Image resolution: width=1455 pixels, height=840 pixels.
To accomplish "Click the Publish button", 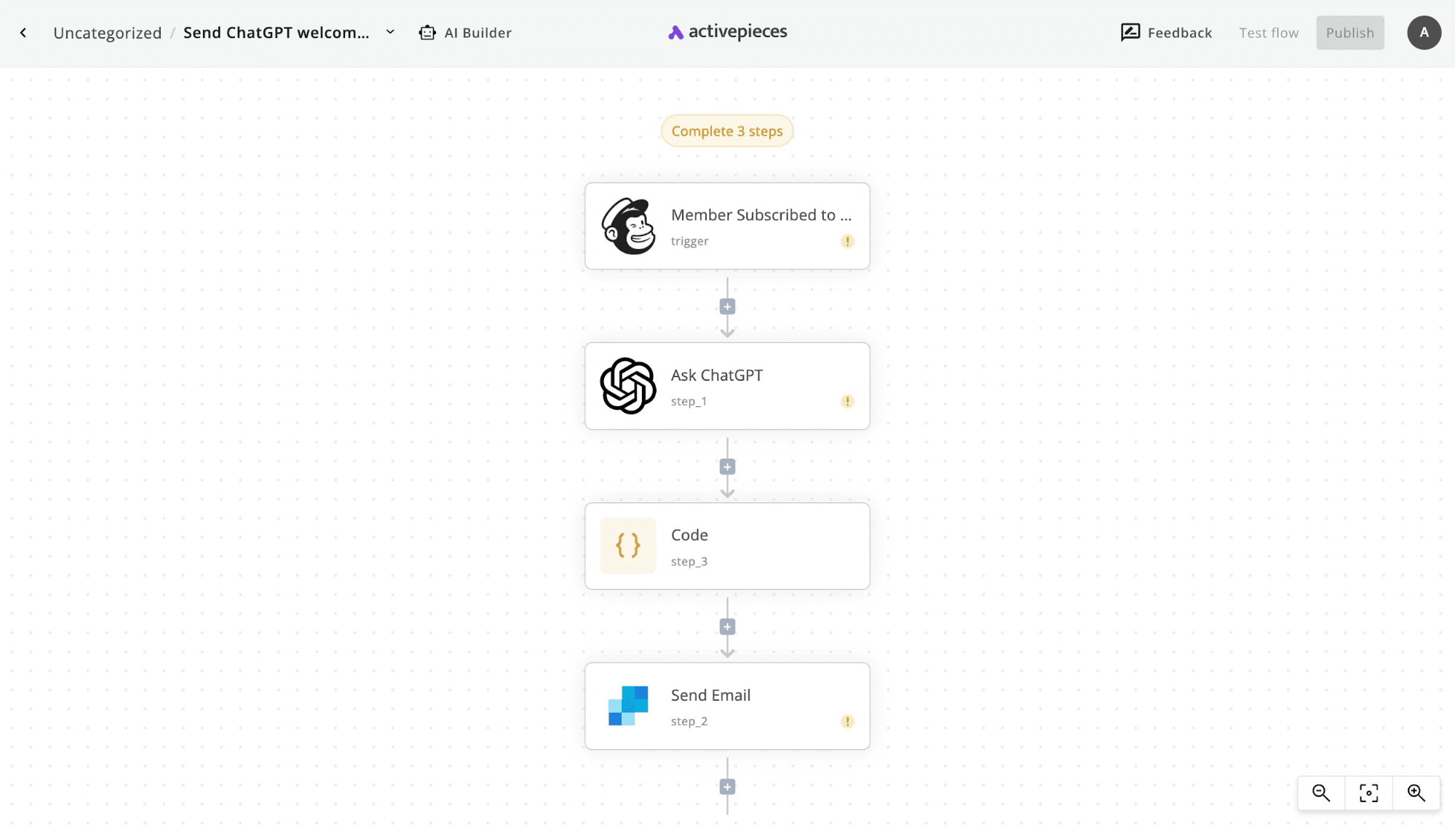I will point(1349,32).
